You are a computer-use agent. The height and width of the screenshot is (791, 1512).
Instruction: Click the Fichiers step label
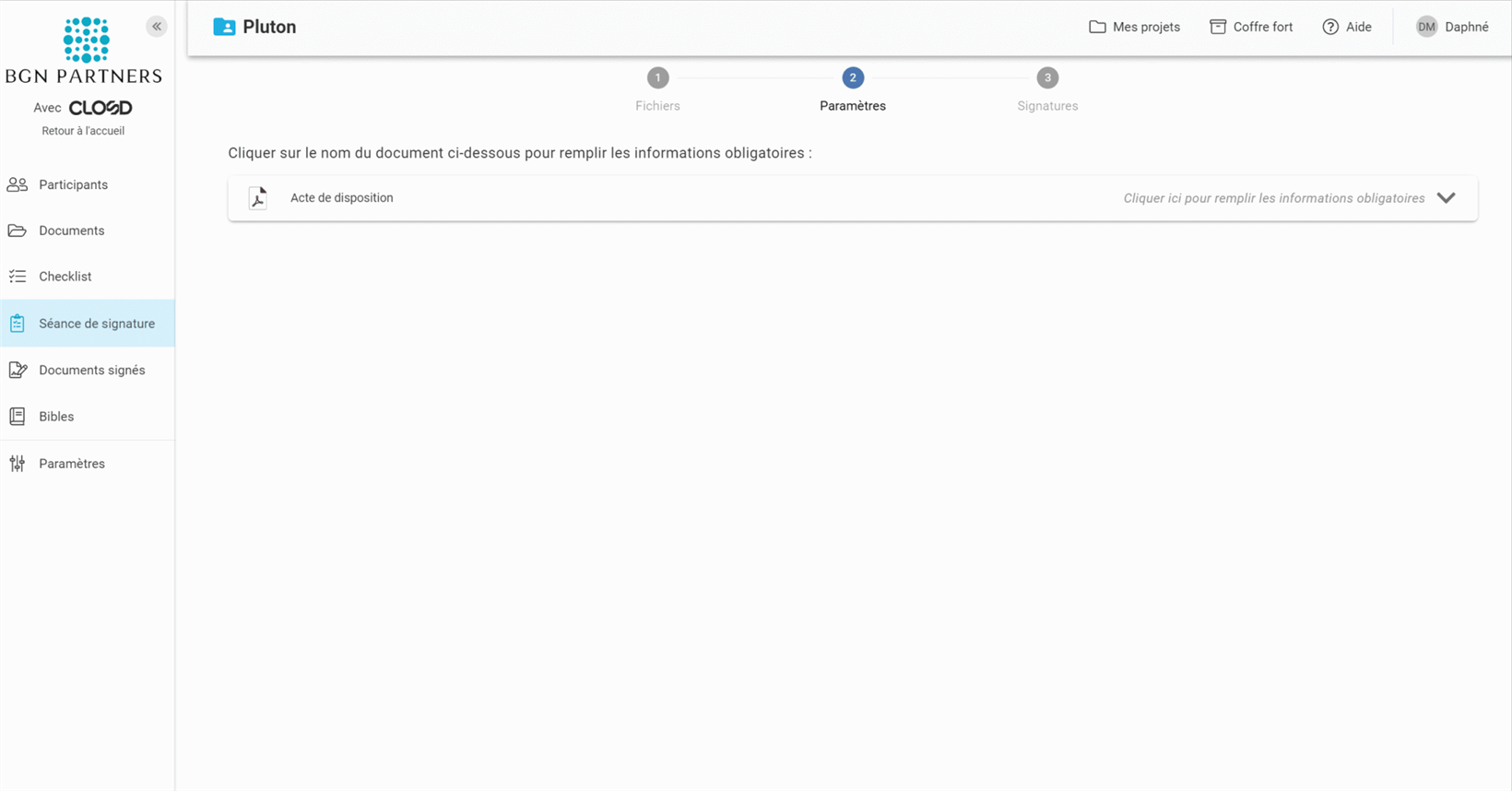click(657, 106)
